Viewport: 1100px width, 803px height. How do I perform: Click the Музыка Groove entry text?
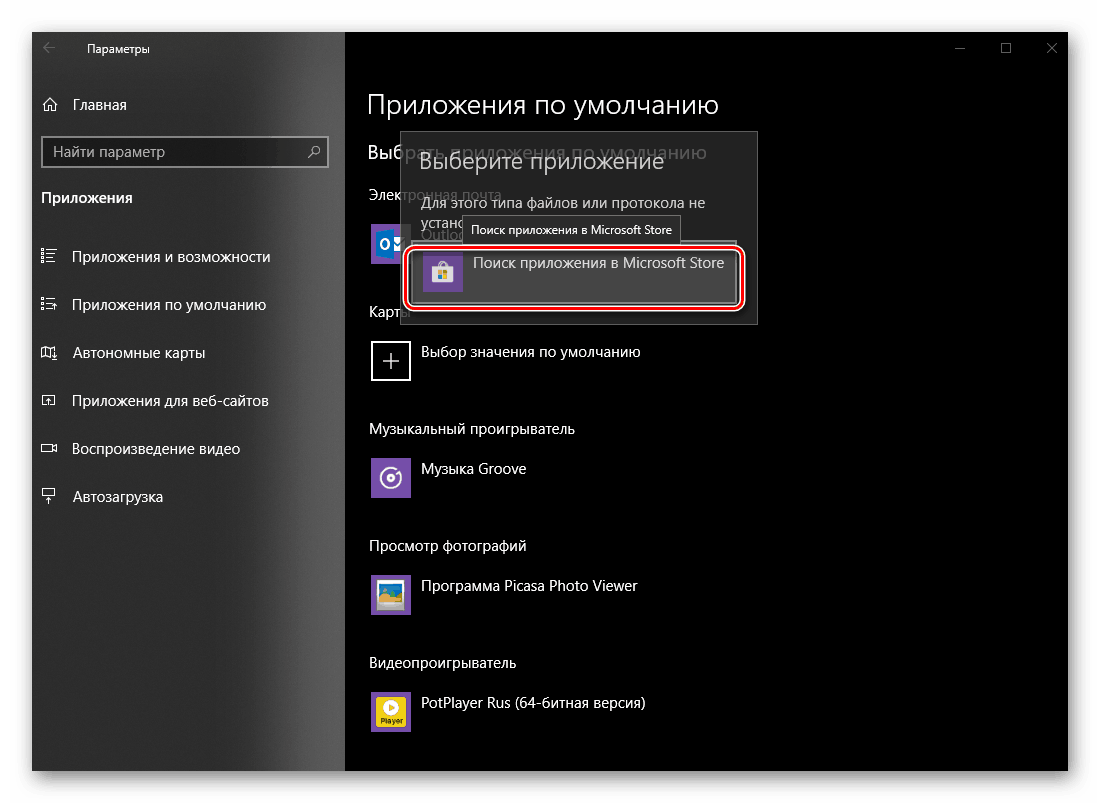(474, 468)
